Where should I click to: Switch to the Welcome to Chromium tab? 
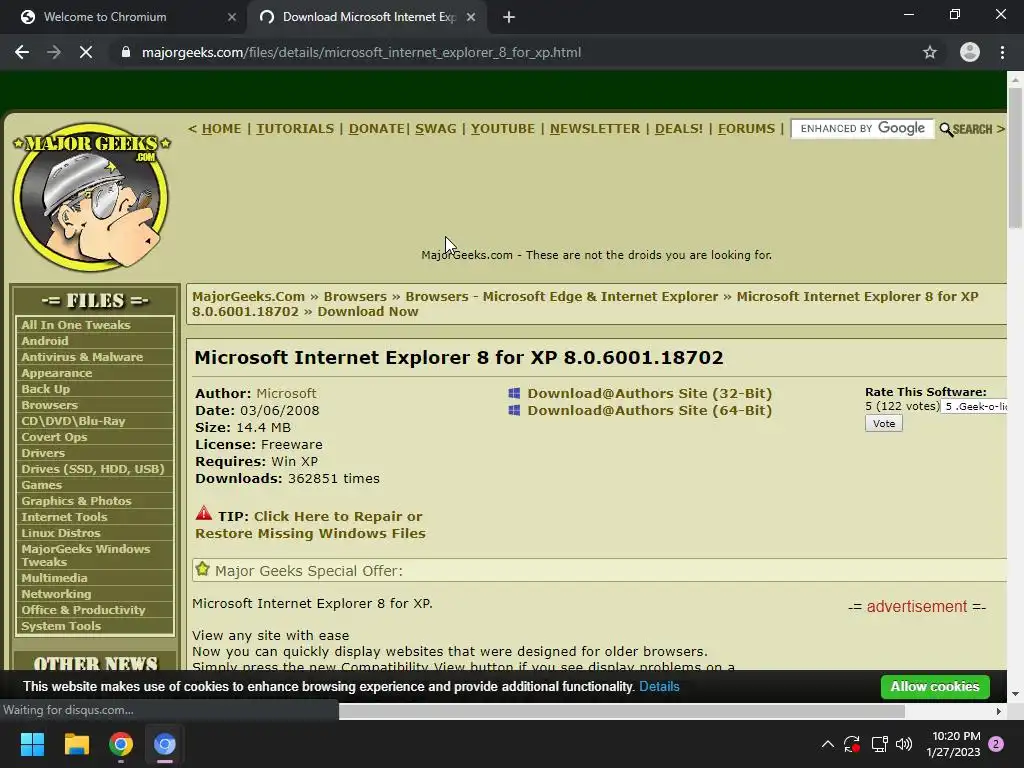point(124,17)
